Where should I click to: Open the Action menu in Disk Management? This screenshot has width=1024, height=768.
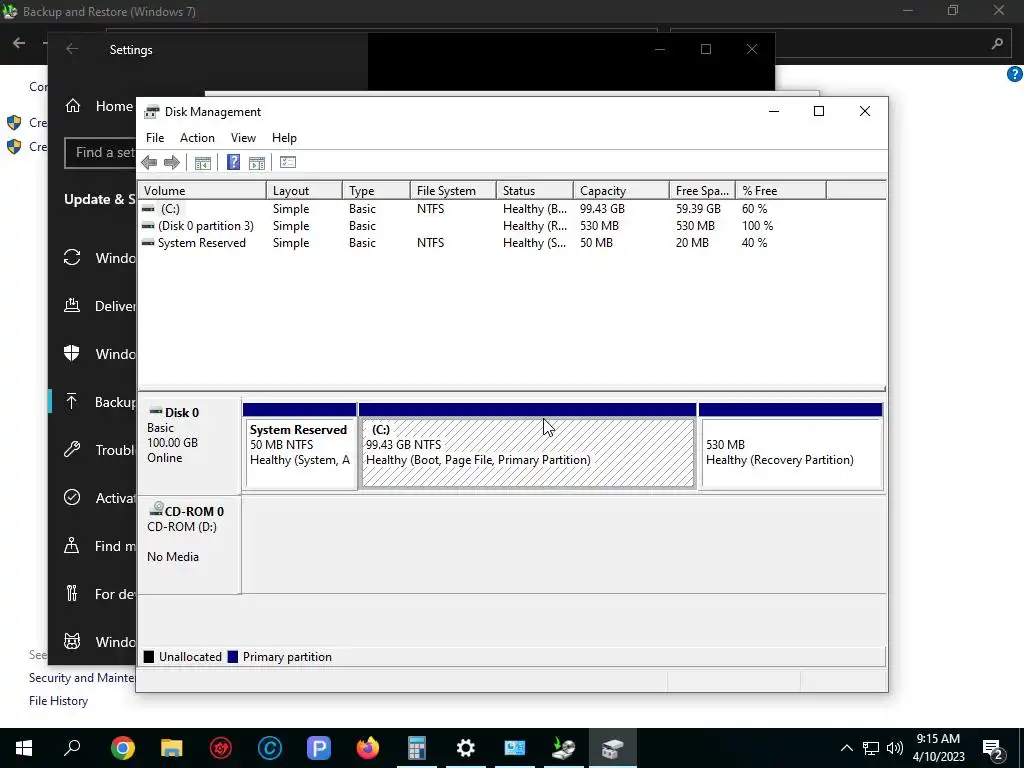[x=197, y=138]
